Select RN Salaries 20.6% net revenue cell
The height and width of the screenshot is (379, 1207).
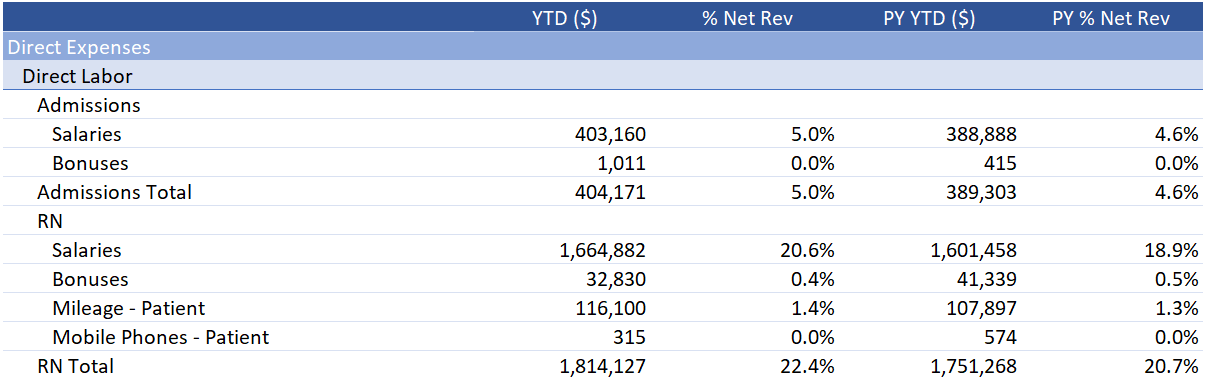click(812, 250)
